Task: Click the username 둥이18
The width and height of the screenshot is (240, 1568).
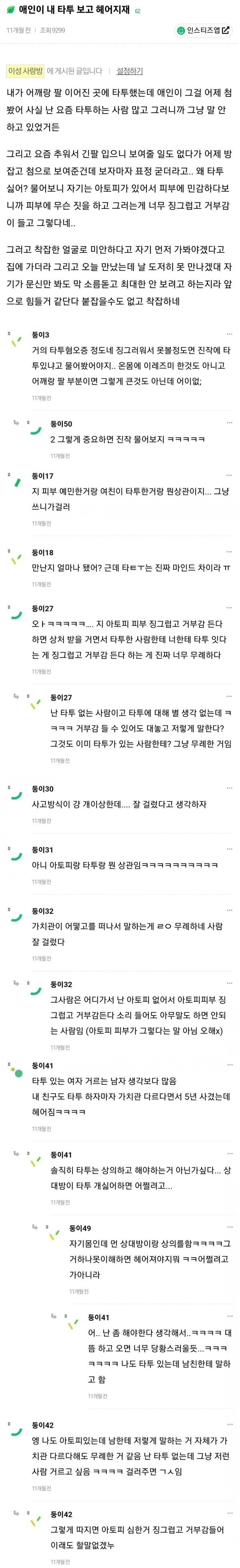Action: click(43, 552)
